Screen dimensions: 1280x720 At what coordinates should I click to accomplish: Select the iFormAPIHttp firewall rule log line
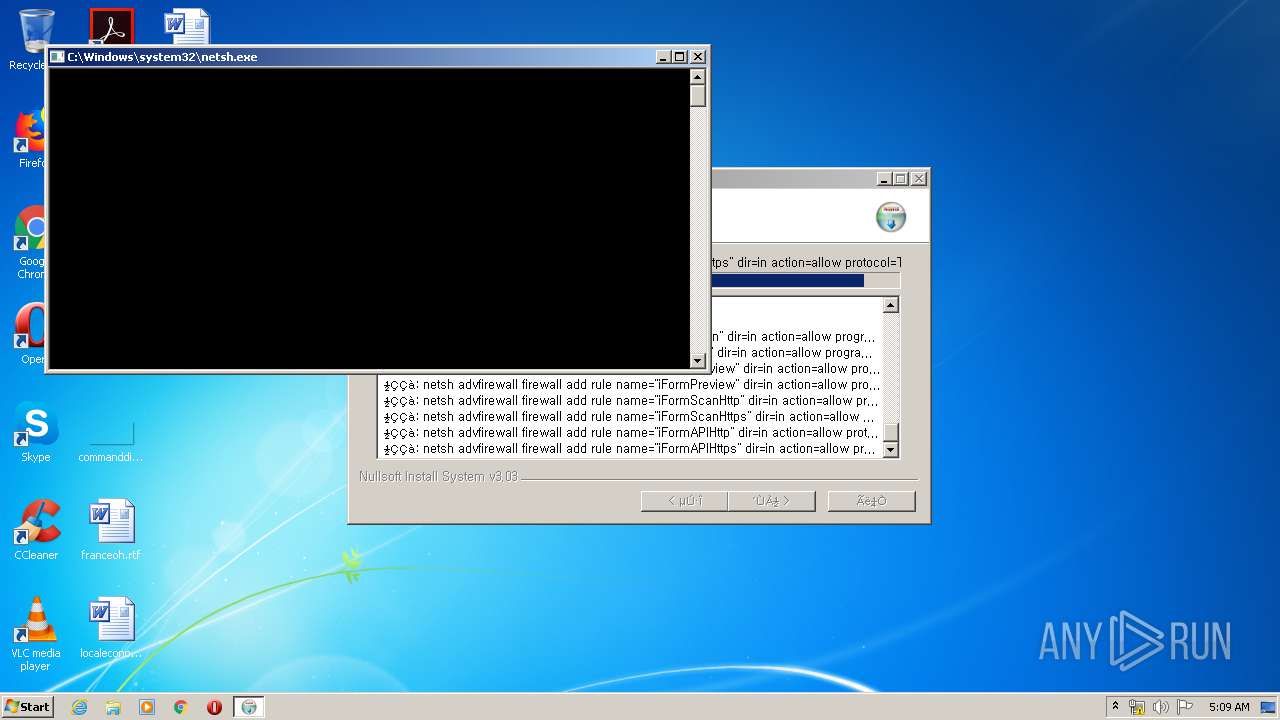631,432
